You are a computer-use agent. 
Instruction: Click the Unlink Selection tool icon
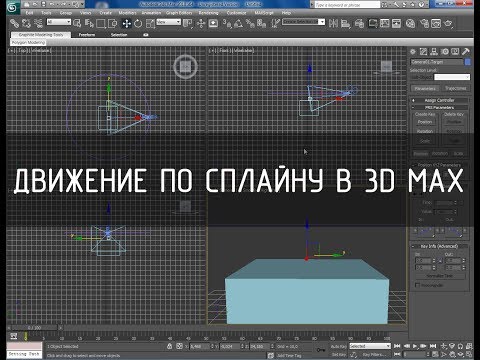coord(26,23)
